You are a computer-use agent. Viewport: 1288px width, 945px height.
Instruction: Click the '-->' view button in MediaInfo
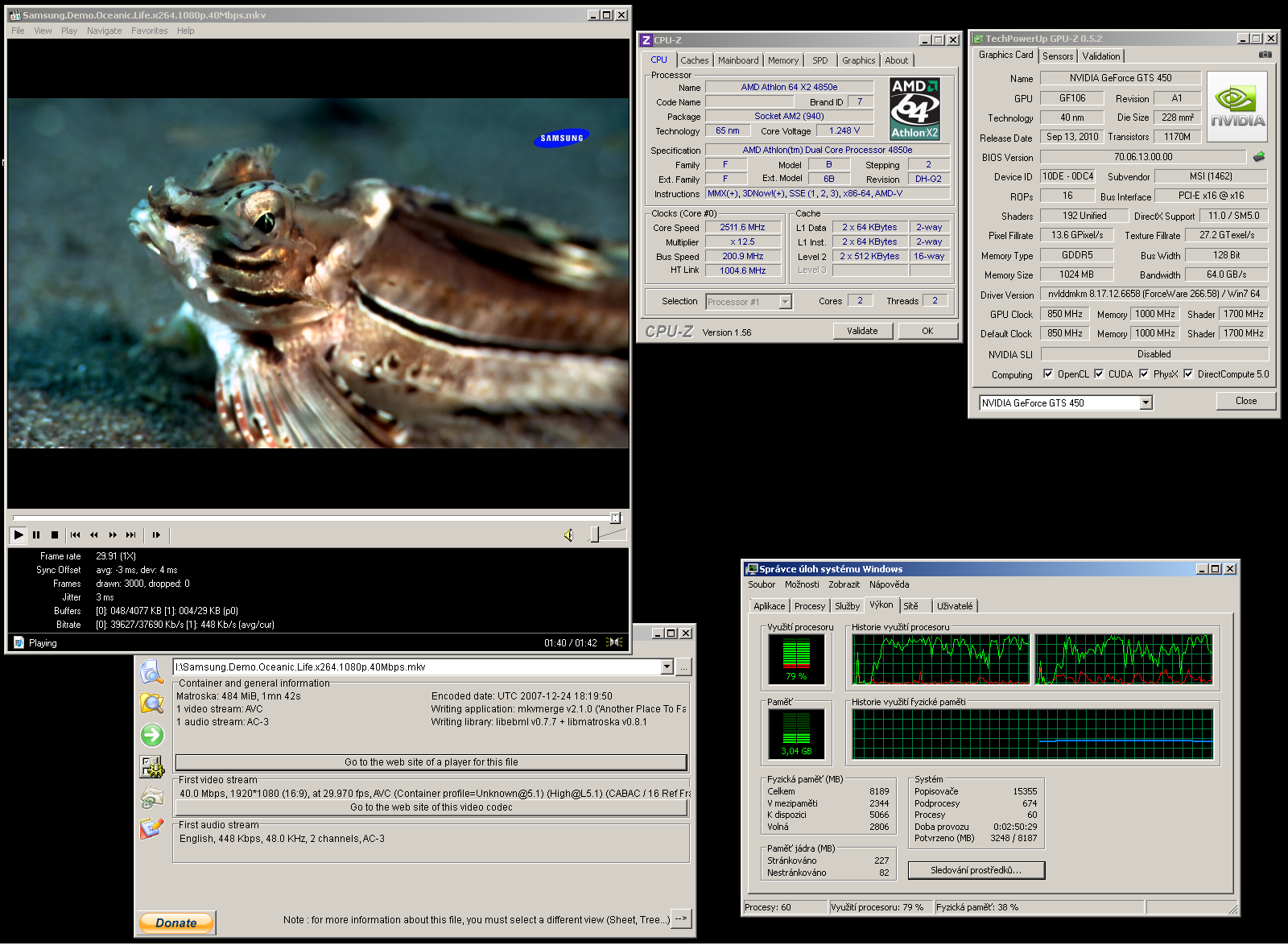(x=681, y=918)
